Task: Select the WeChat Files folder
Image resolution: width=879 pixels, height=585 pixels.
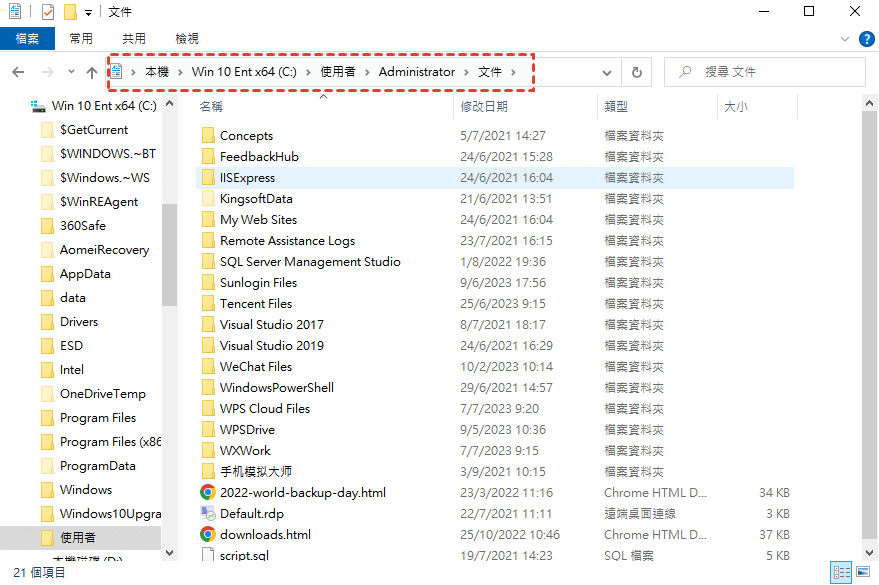Action: pyautogui.click(x=256, y=366)
